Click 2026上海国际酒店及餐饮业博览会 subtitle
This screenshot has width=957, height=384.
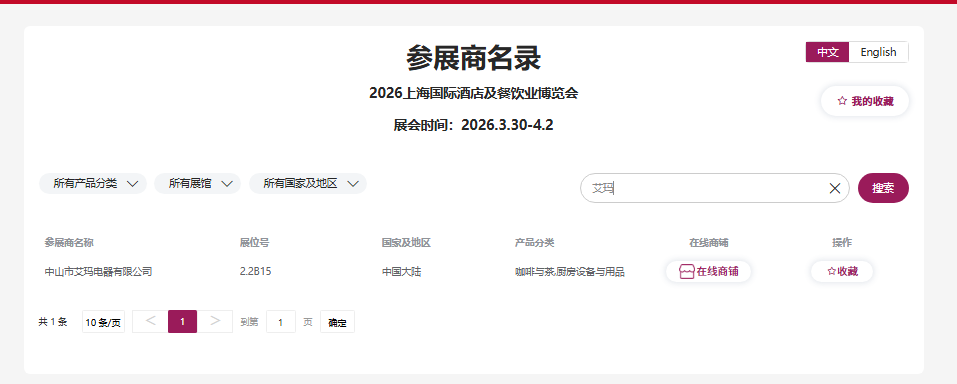[474, 93]
